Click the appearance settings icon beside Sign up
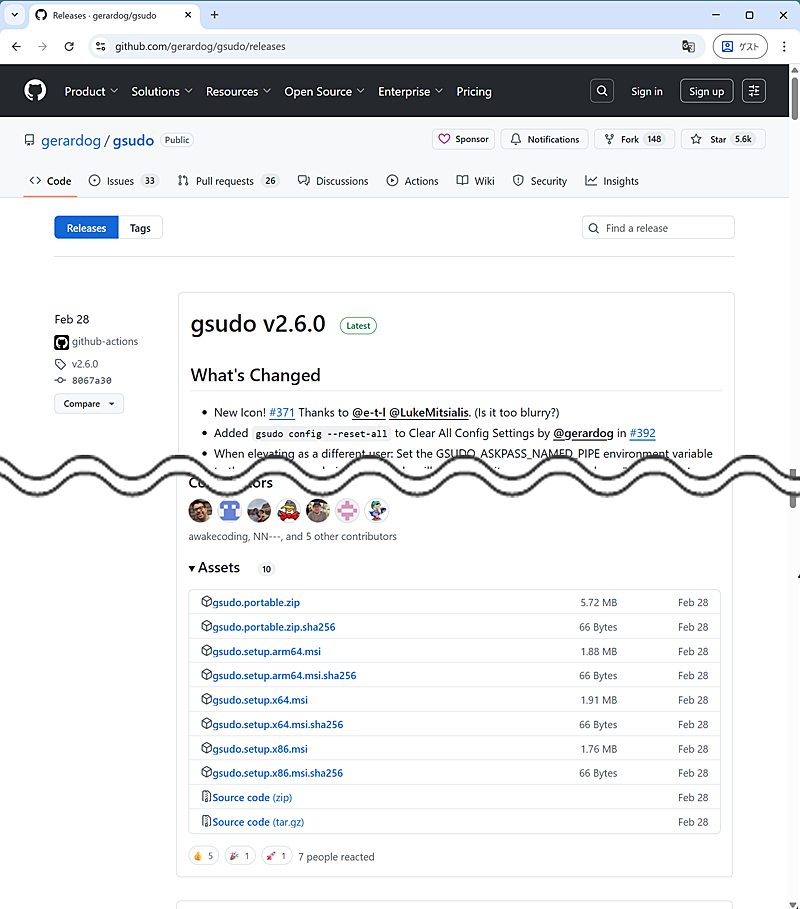Viewport: 800px width, 909px height. tap(754, 91)
